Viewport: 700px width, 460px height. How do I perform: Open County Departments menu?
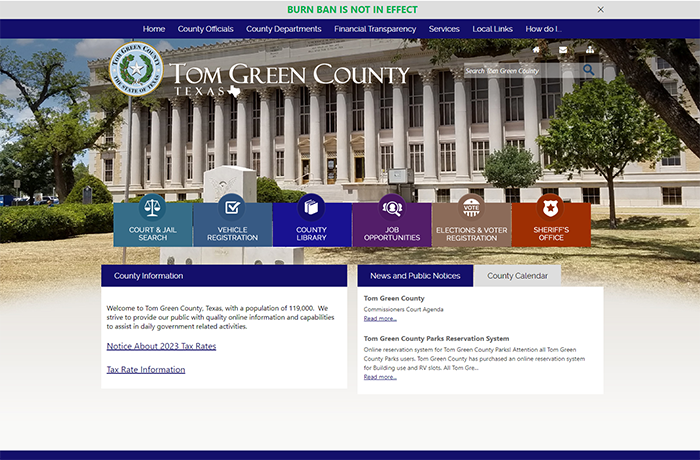pyautogui.click(x=283, y=29)
